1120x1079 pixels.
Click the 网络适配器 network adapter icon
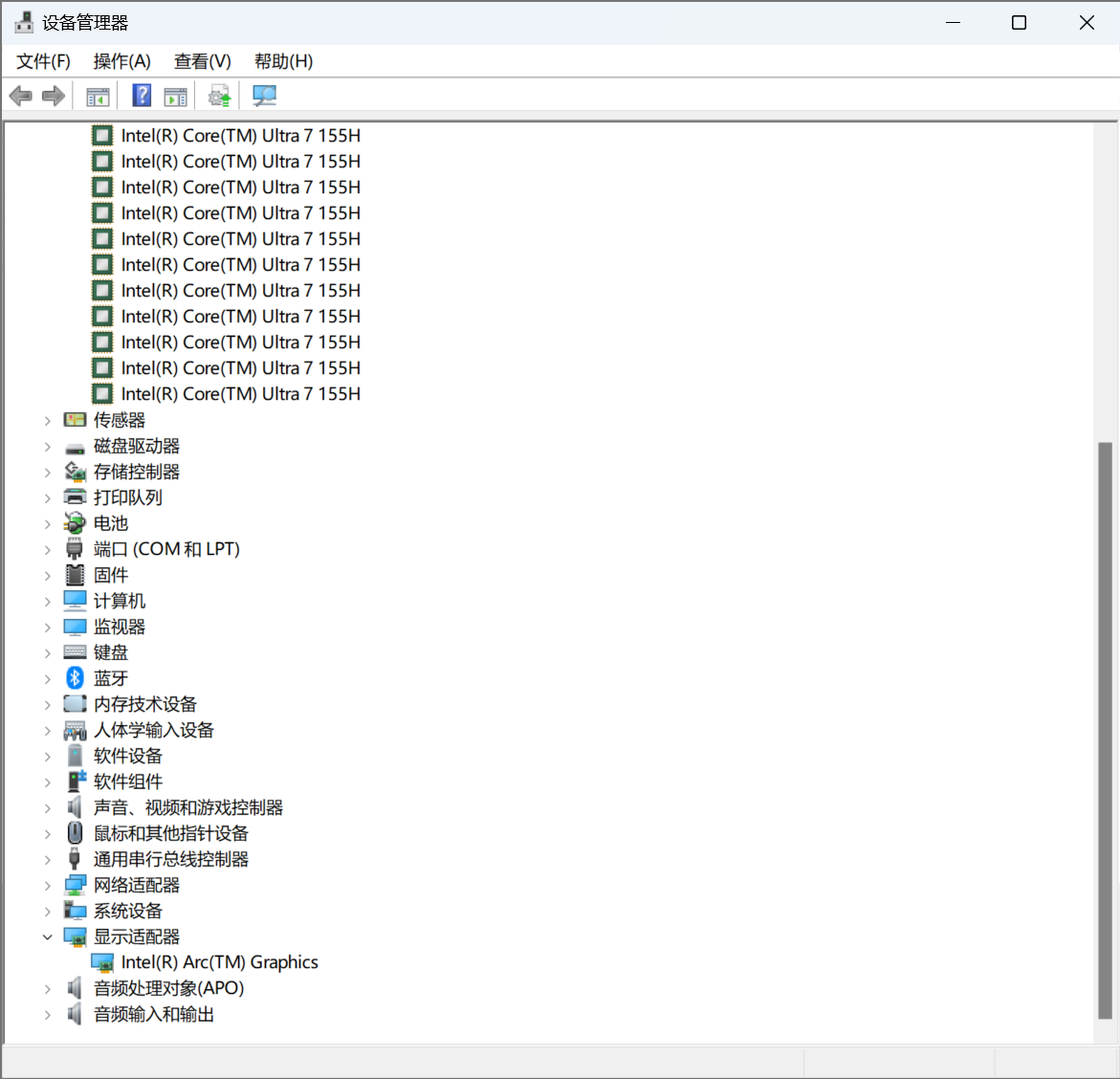pyautogui.click(x=75, y=886)
